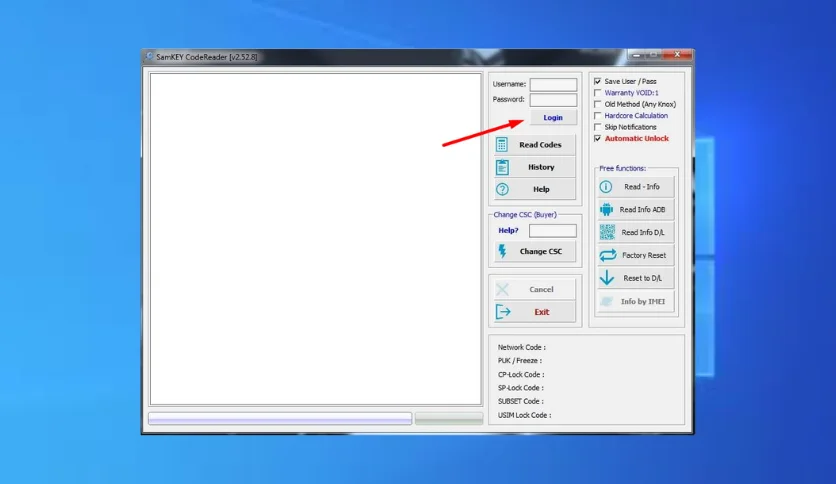The width and height of the screenshot is (836, 484).
Task: Close the SamKEY CodeReader window
Action: (x=677, y=54)
